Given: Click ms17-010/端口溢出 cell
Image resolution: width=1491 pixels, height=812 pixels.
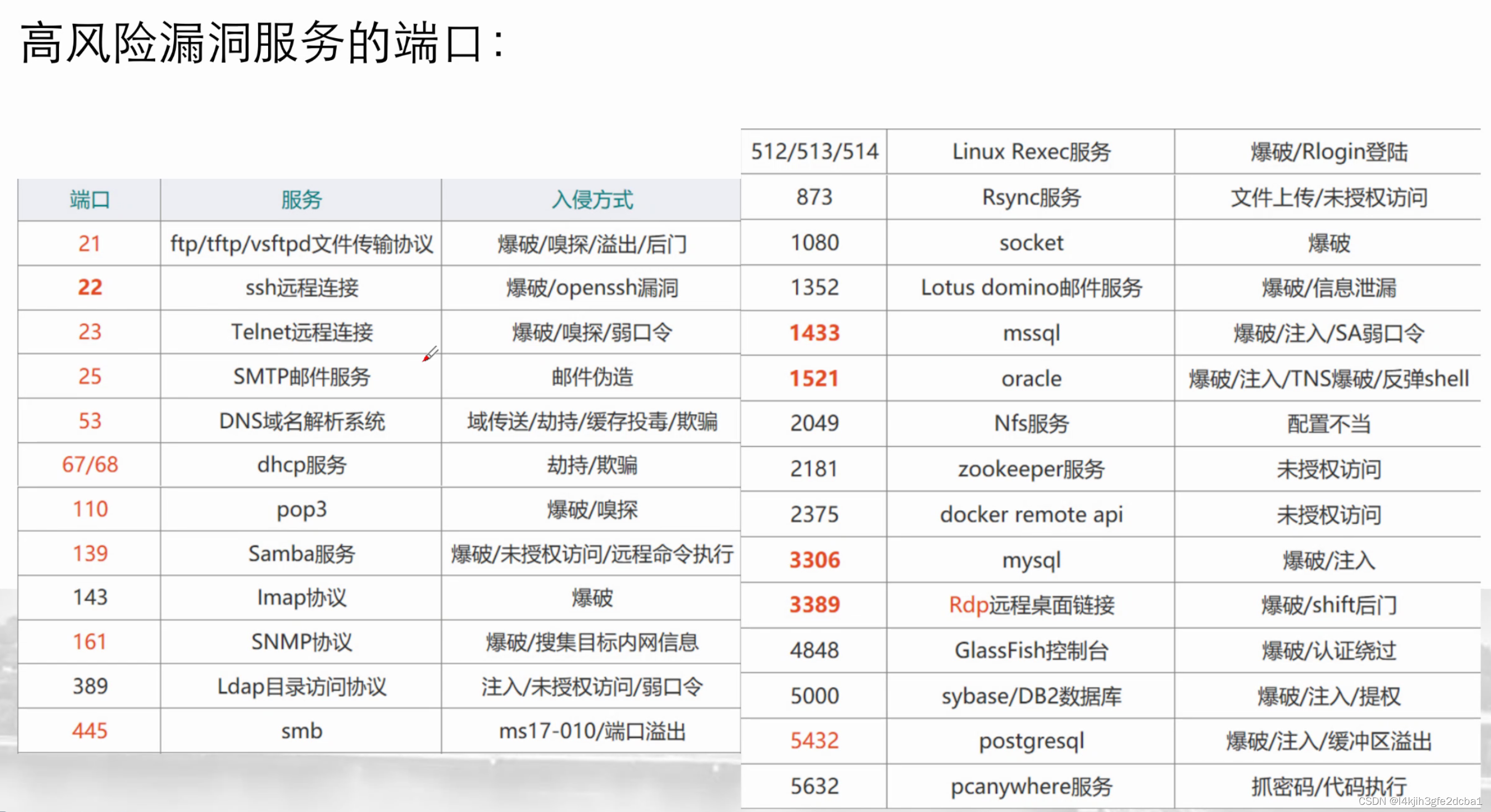Looking at the screenshot, I should [592, 731].
